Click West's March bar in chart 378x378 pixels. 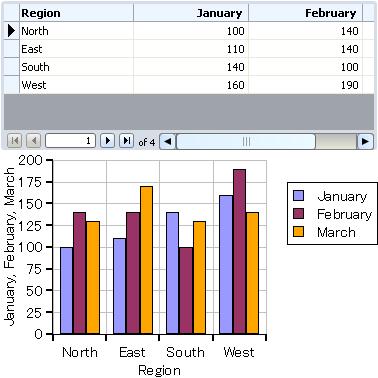[252, 273]
